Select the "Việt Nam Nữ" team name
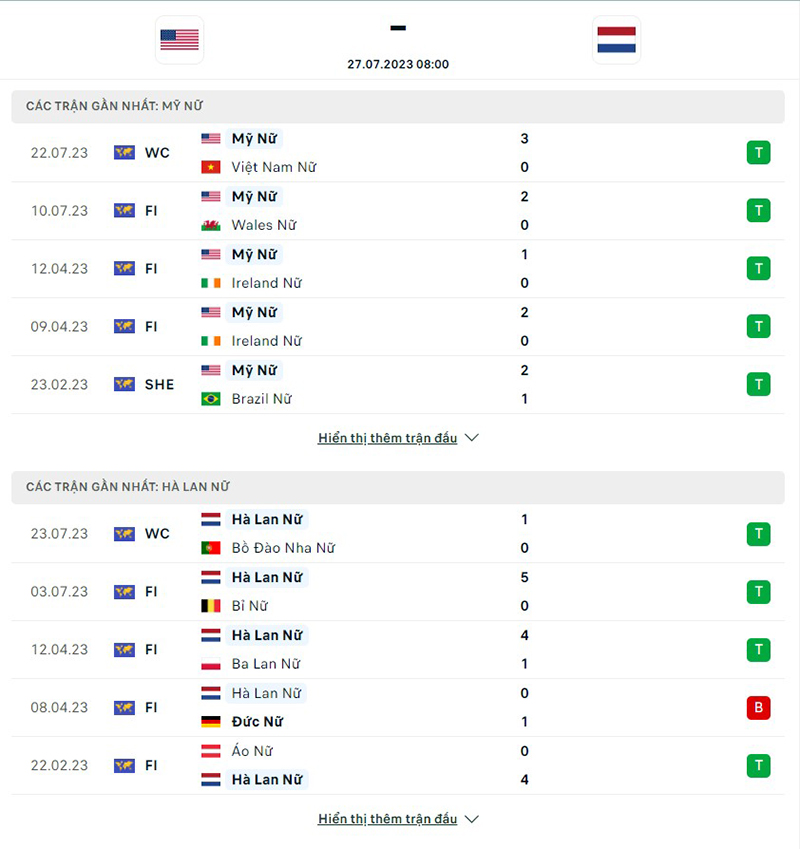The height and width of the screenshot is (849, 800). [273, 167]
